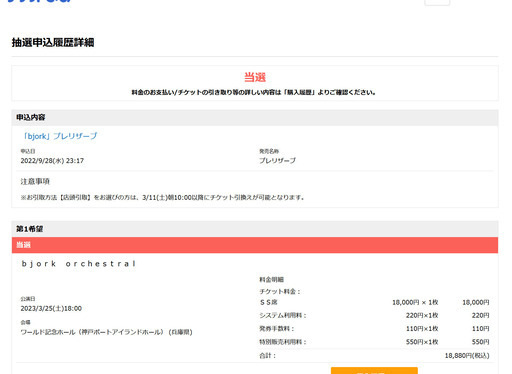Click the チケット料金： label
The height and width of the screenshot is (374, 512).
280,292
